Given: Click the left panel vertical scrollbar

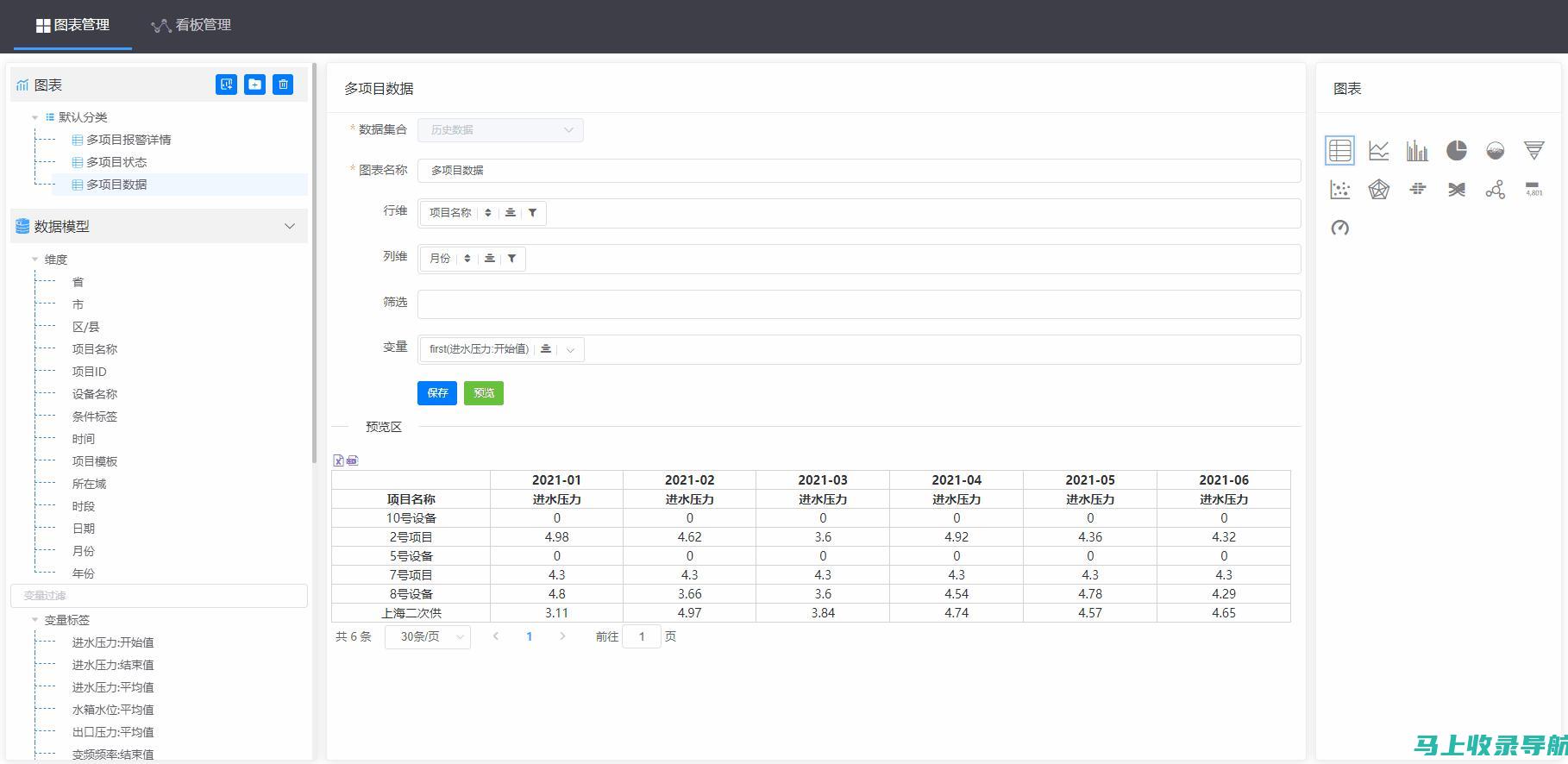Looking at the screenshot, I should click(315, 263).
